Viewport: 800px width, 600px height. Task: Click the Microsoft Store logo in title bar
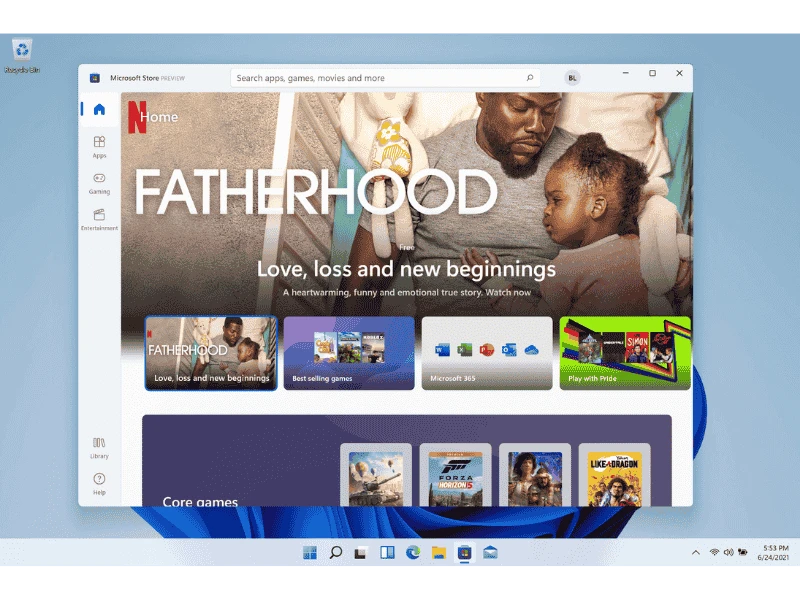(94, 78)
